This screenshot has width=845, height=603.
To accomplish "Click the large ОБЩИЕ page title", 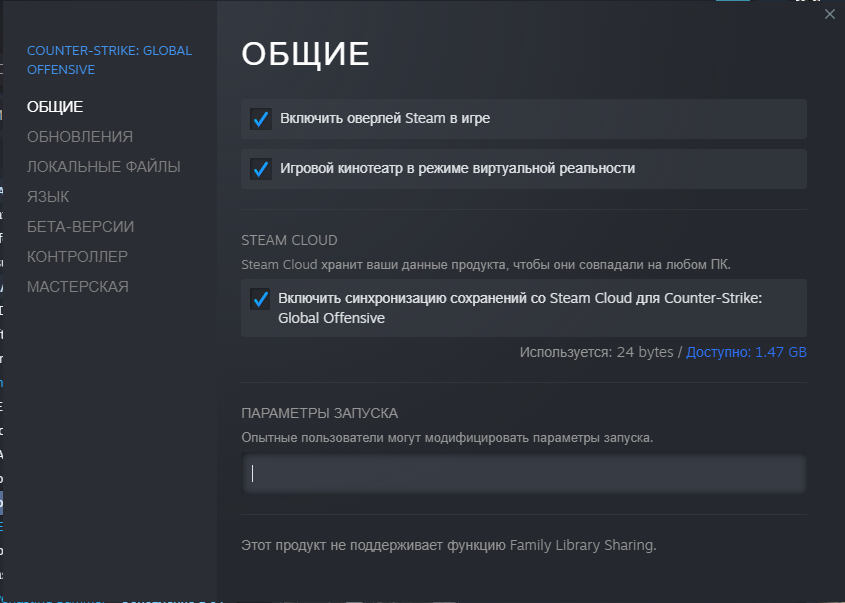I will [305, 54].
